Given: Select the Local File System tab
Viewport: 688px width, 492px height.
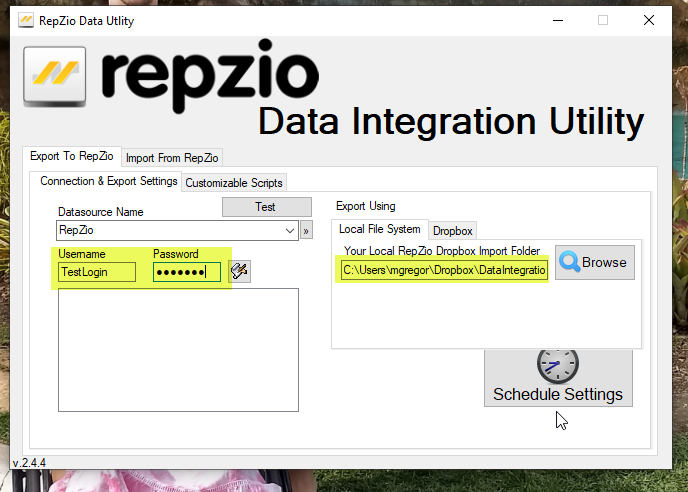Looking at the screenshot, I should [x=380, y=229].
